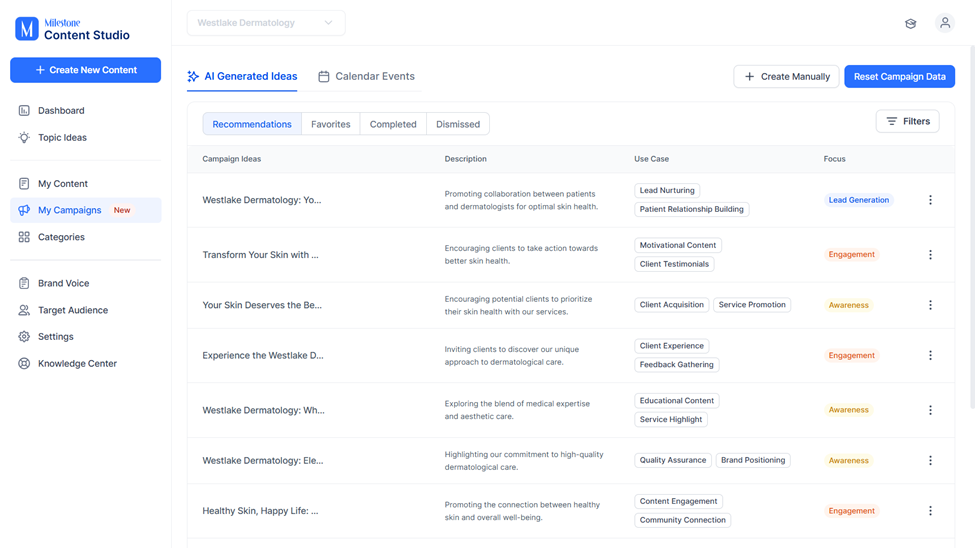Screen dimensions: 975x548
Task: Click the page vertical scrollbar
Action: [x=972, y=228]
